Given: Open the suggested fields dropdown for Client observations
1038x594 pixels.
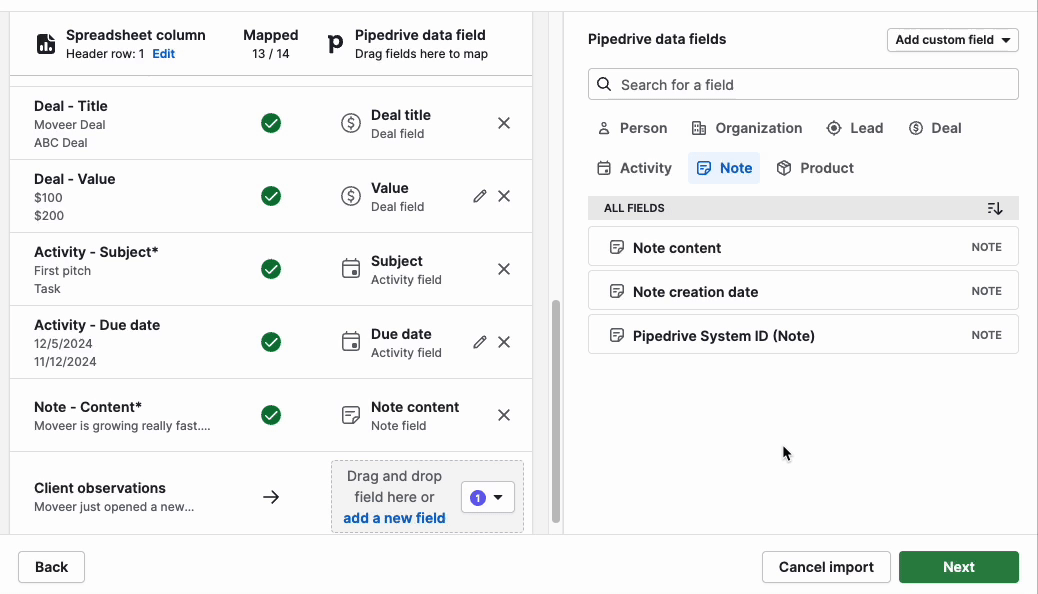Looking at the screenshot, I should (488, 497).
